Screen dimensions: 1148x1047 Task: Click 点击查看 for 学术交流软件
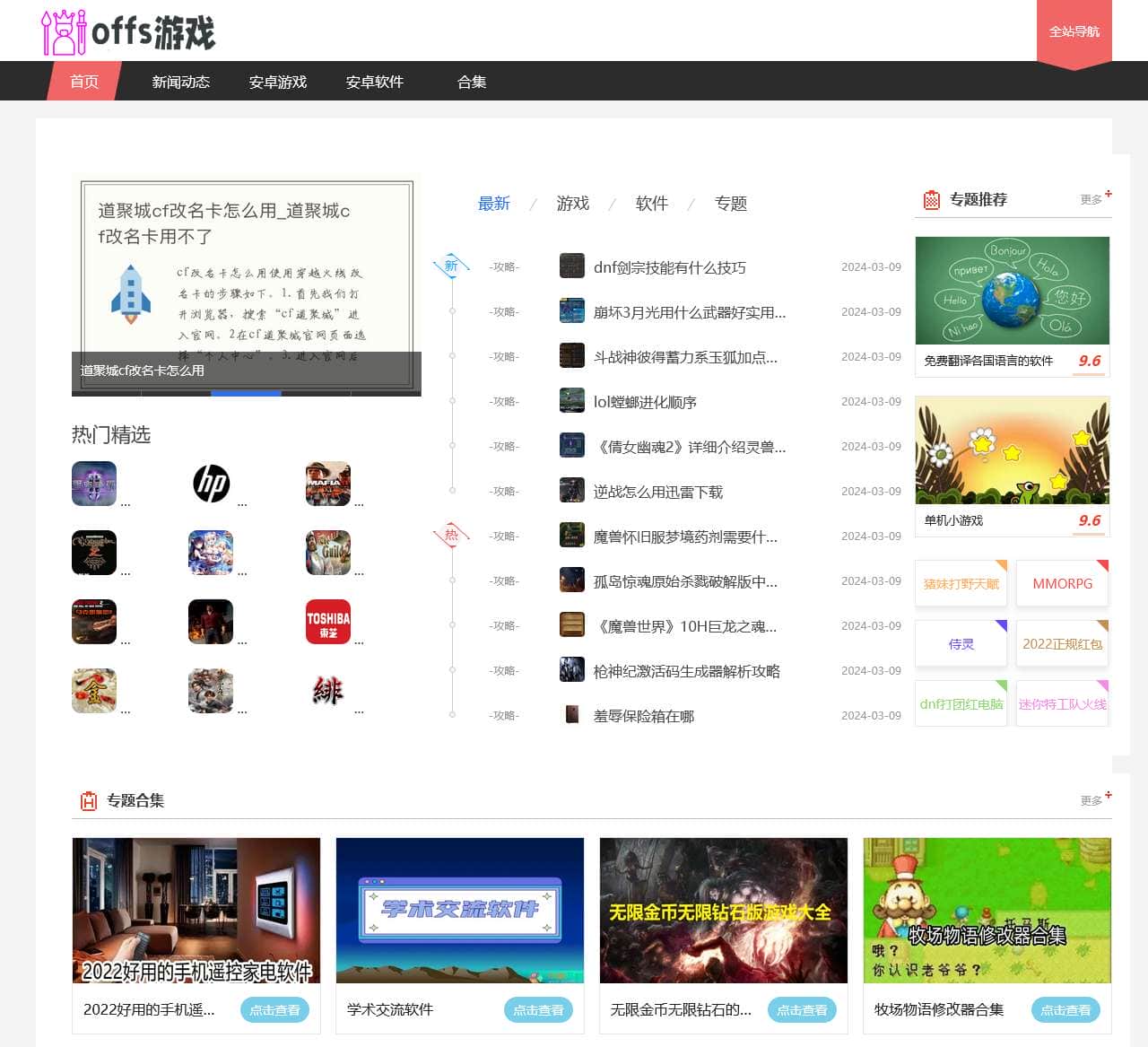tap(538, 1010)
